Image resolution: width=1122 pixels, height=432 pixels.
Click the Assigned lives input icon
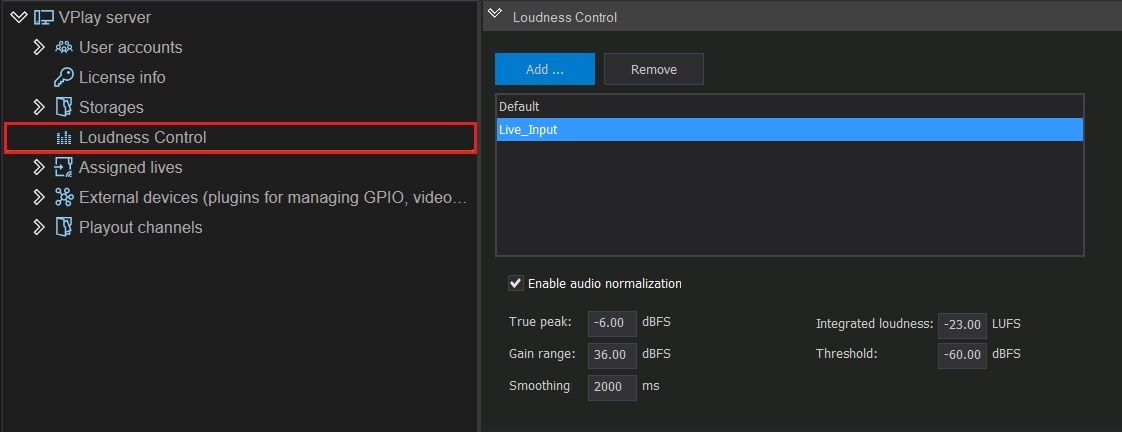tap(64, 167)
